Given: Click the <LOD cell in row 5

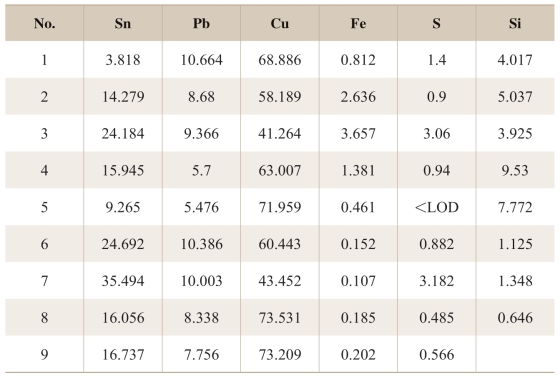Looking at the screenshot, I should (x=436, y=207).
